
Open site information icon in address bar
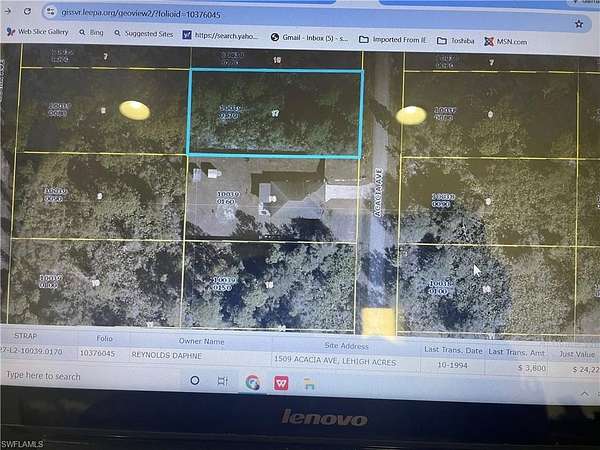click(x=51, y=12)
